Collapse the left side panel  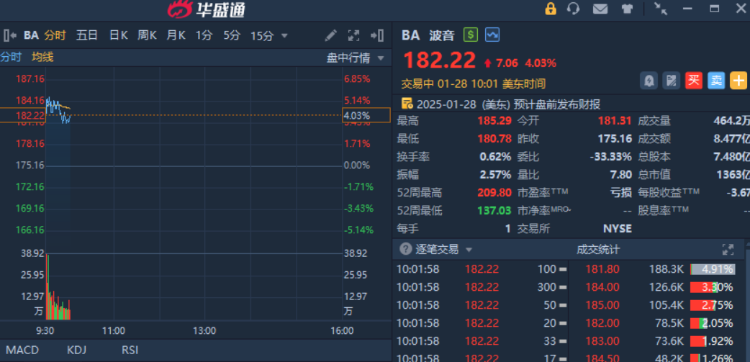[11, 35]
